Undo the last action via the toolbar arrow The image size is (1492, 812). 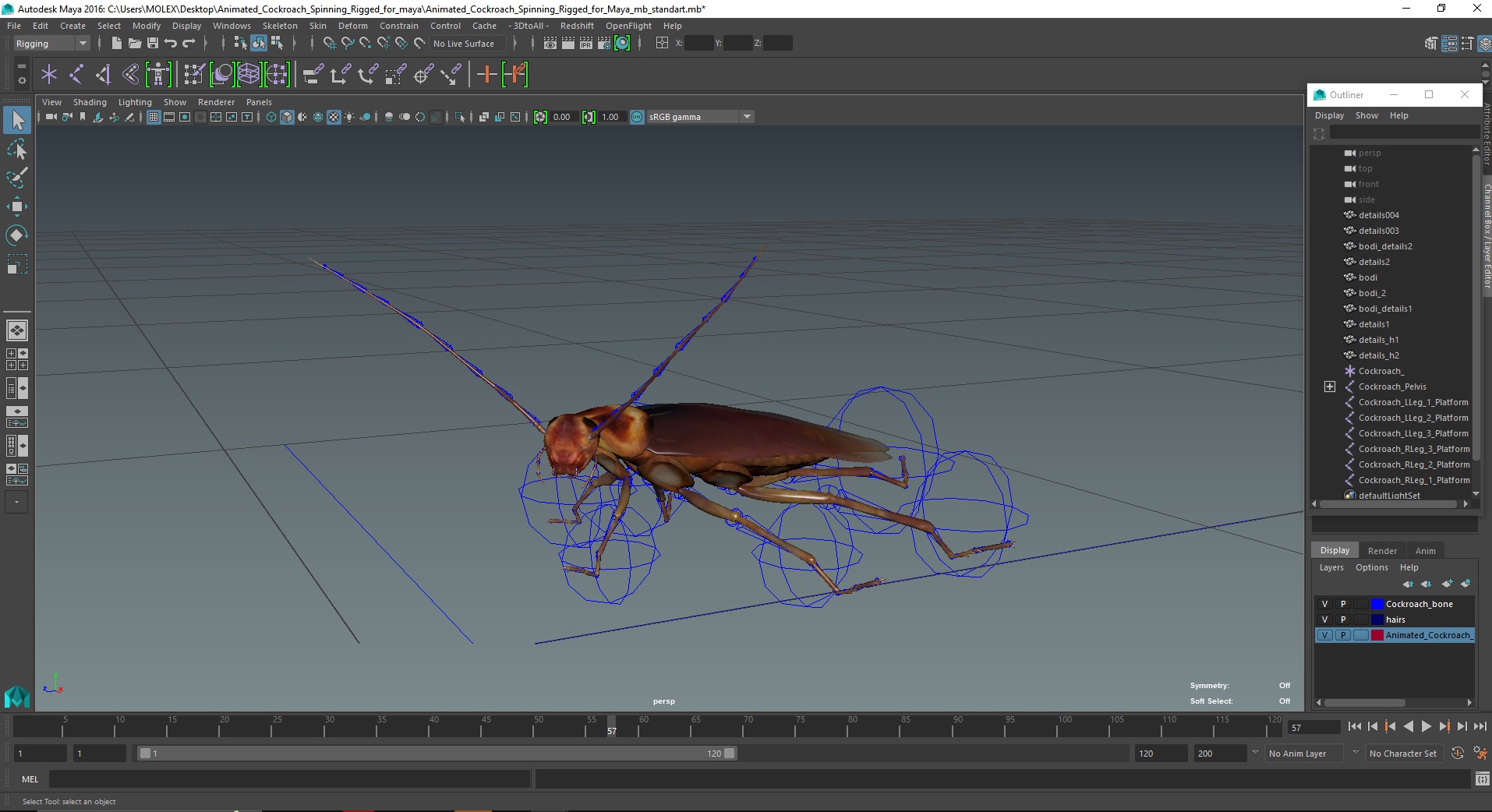(171, 44)
